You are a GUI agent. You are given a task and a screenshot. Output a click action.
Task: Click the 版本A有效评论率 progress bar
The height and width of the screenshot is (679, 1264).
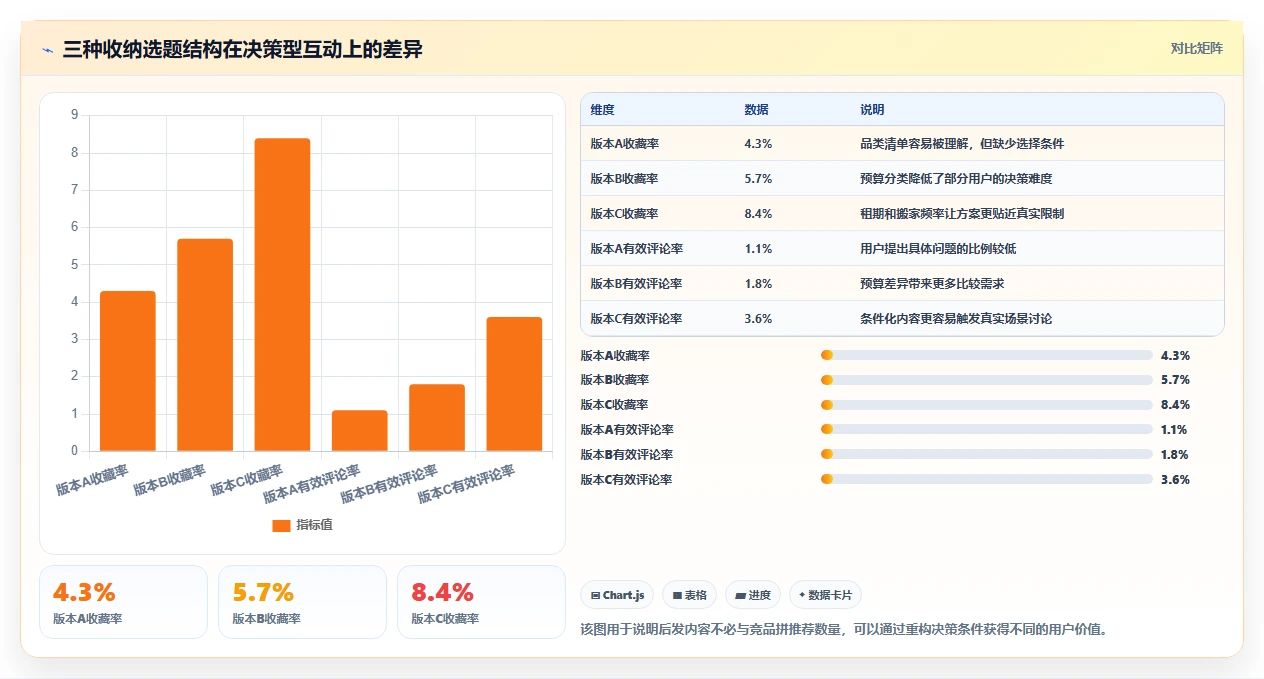pos(987,430)
